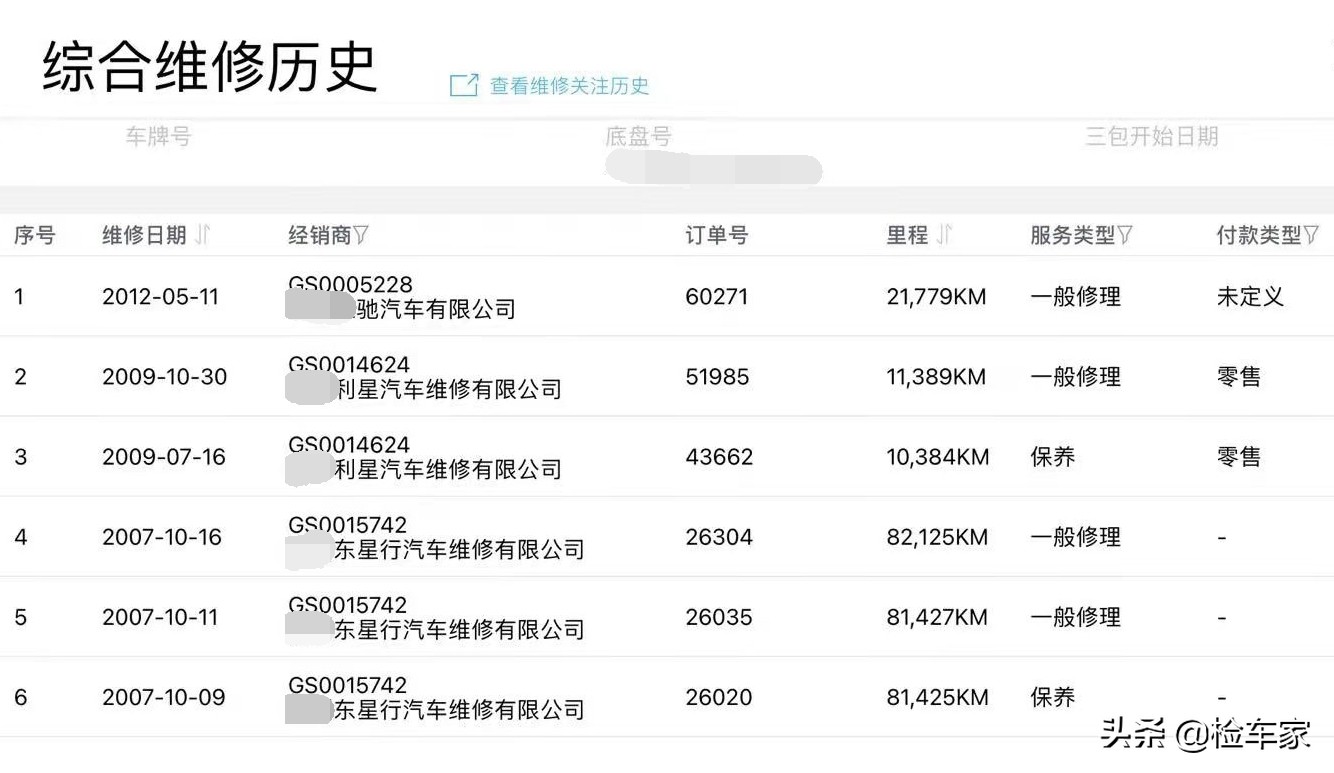Viewport: 1334px width, 773px height.
Task: Select the date 2007-10-16
Action: pos(162,537)
